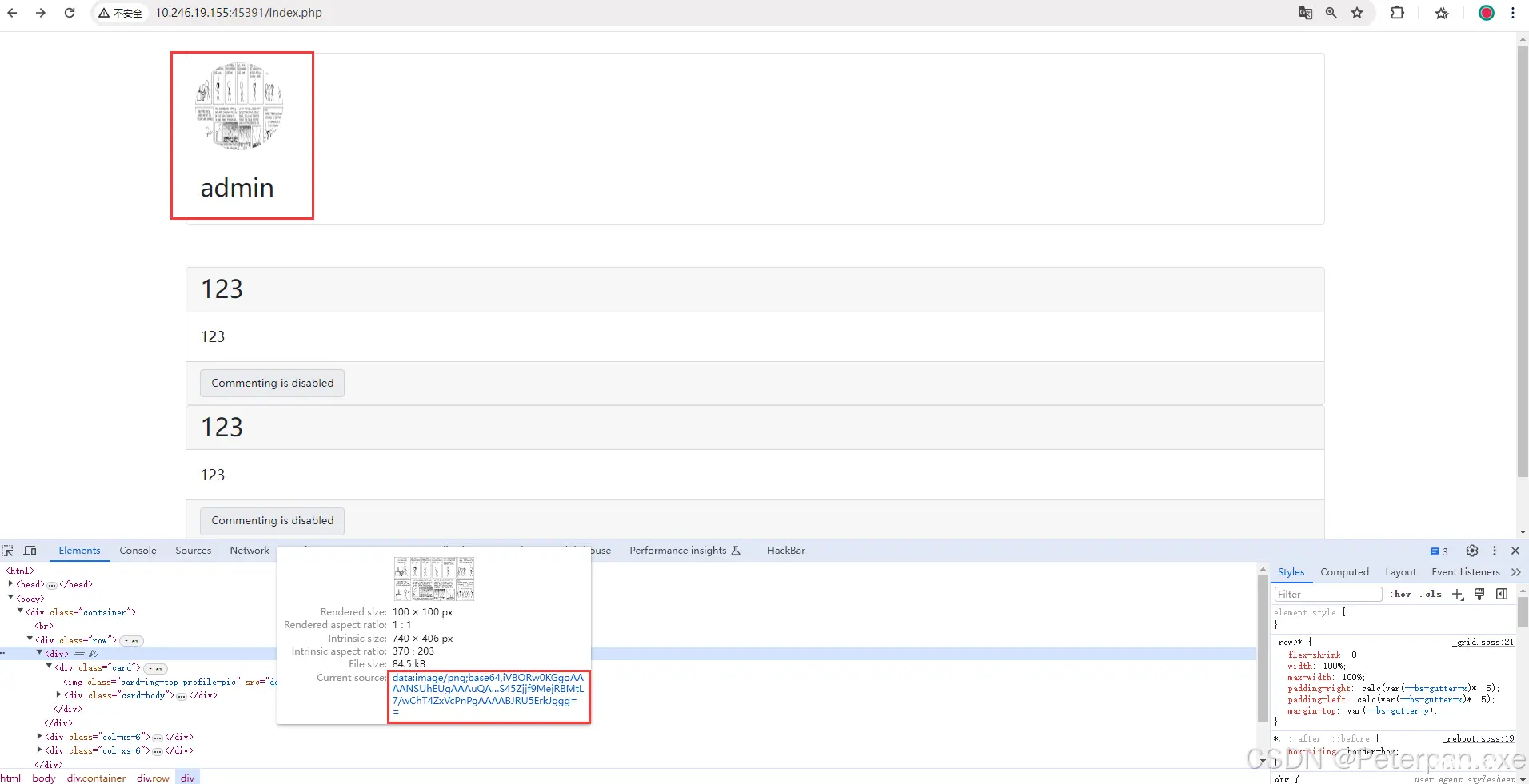Switch to the Sources tab
Viewport: 1529px width, 784px height.
(x=194, y=551)
